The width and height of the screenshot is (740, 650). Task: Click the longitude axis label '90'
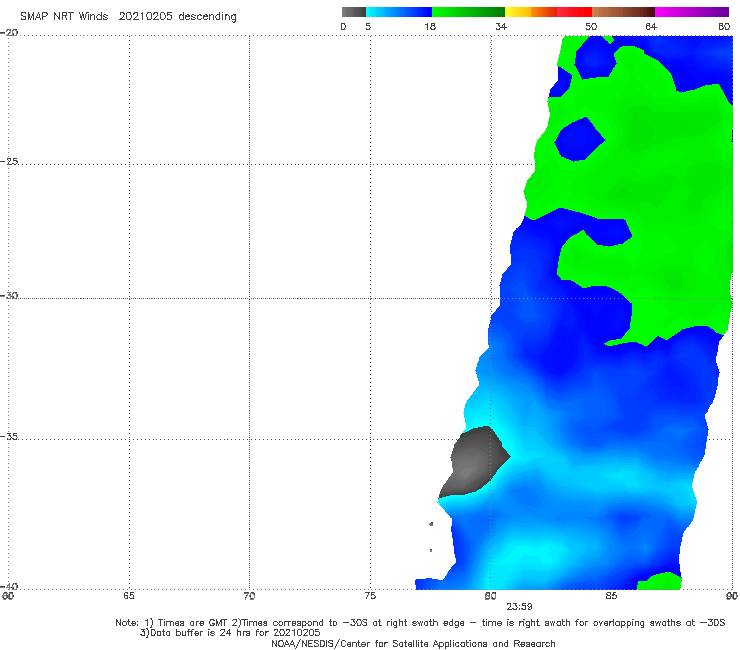point(732,596)
